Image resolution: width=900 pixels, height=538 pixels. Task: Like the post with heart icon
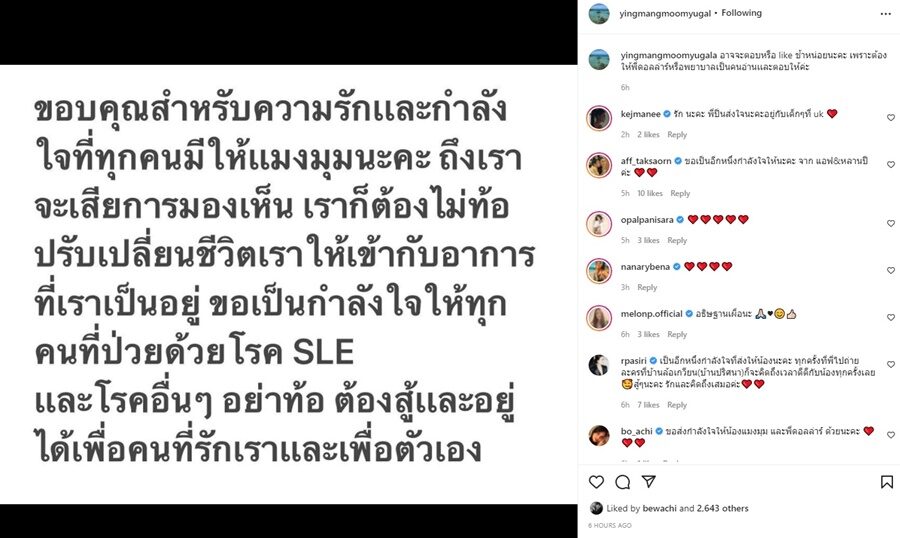[x=596, y=482]
